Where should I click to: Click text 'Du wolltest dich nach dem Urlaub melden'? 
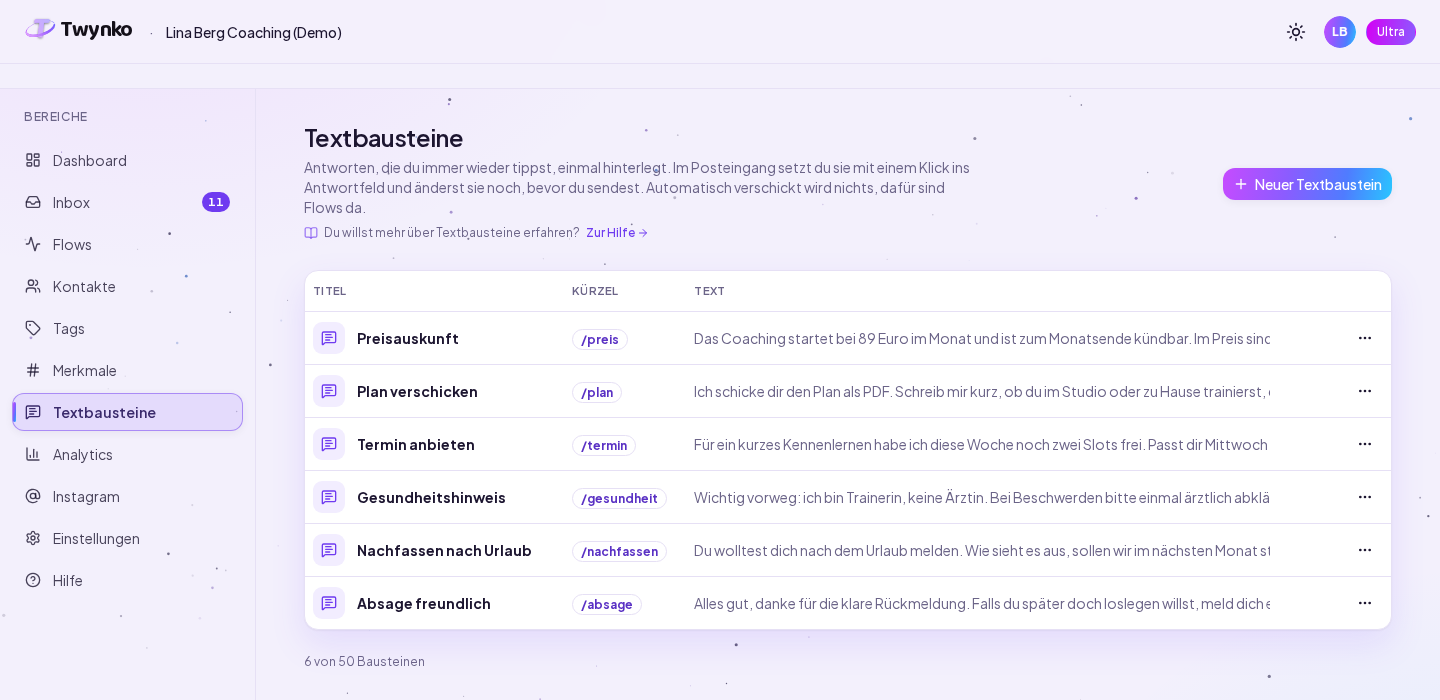[982, 550]
